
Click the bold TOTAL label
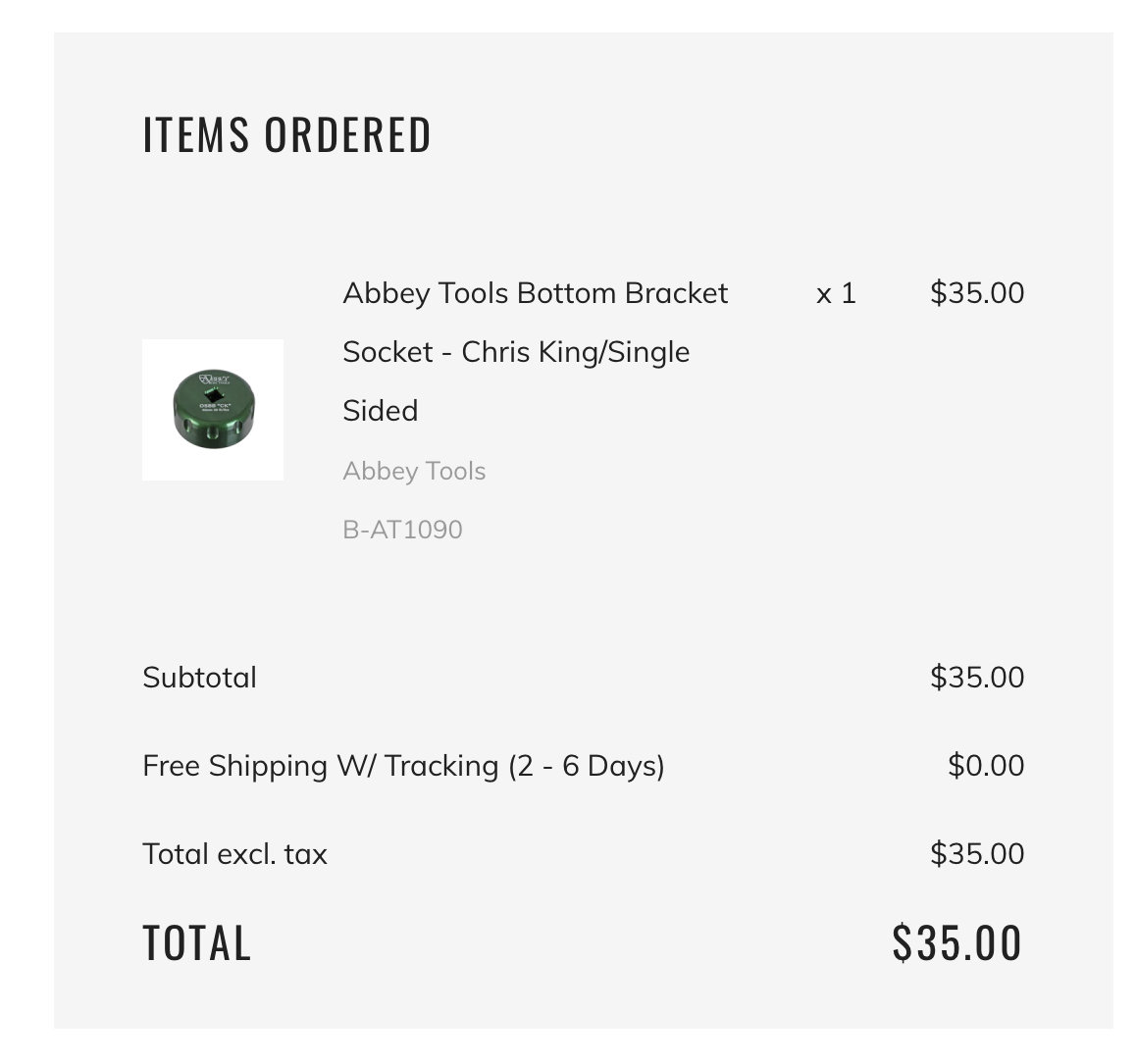click(196, 943)
